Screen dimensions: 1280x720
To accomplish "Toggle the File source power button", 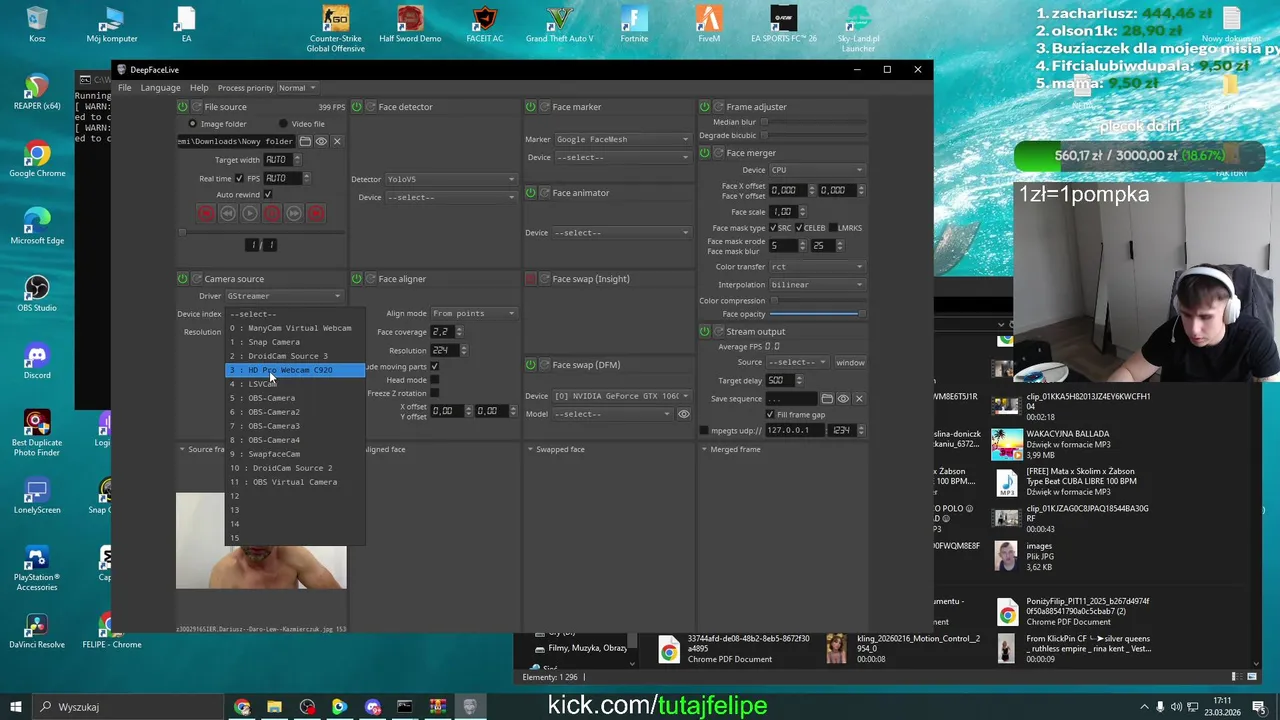I will [x=182, y=107].
